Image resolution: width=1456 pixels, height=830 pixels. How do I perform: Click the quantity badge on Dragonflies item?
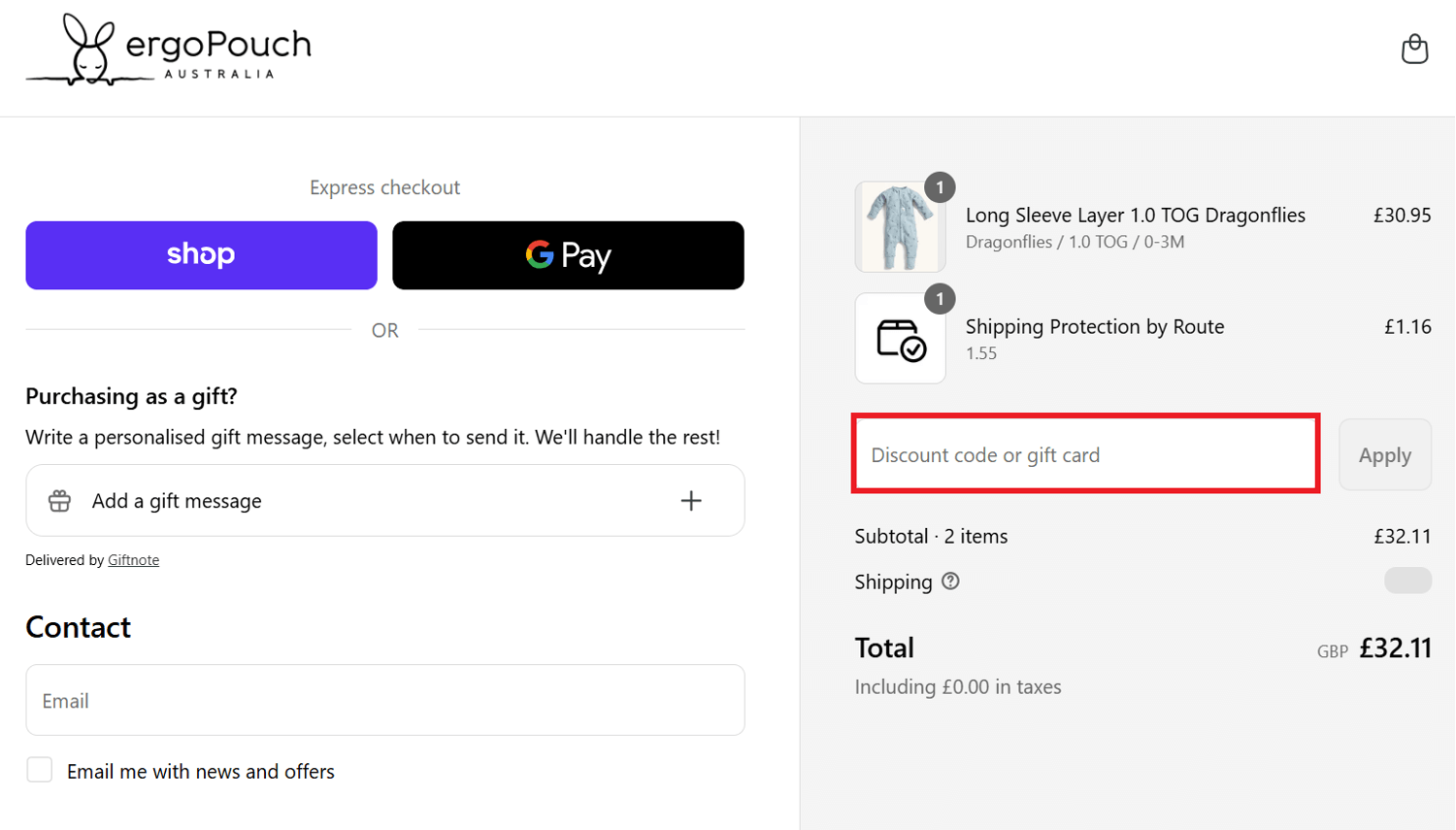click(x=939, y=187)
